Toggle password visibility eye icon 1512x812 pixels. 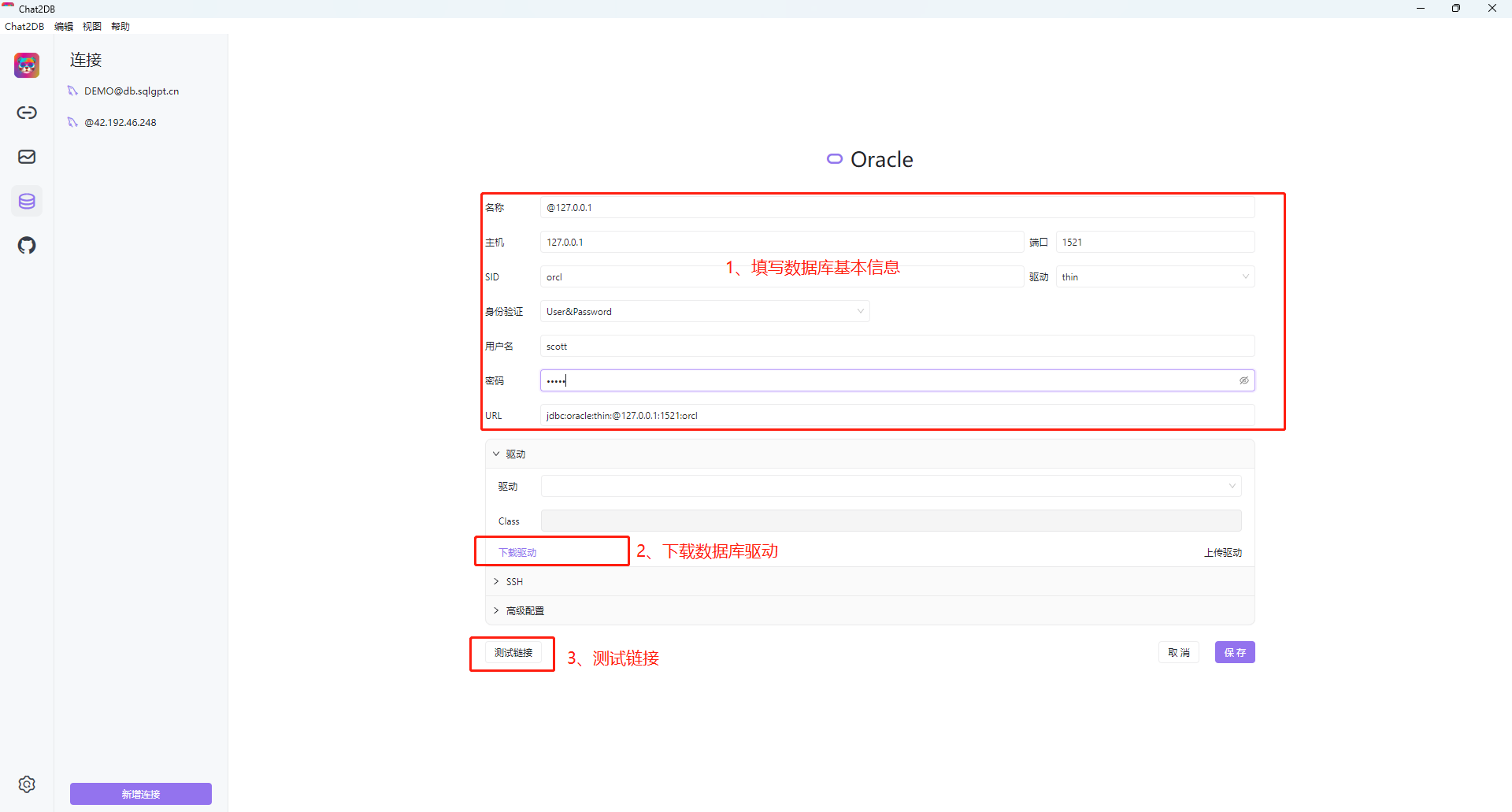(1244, 380)
